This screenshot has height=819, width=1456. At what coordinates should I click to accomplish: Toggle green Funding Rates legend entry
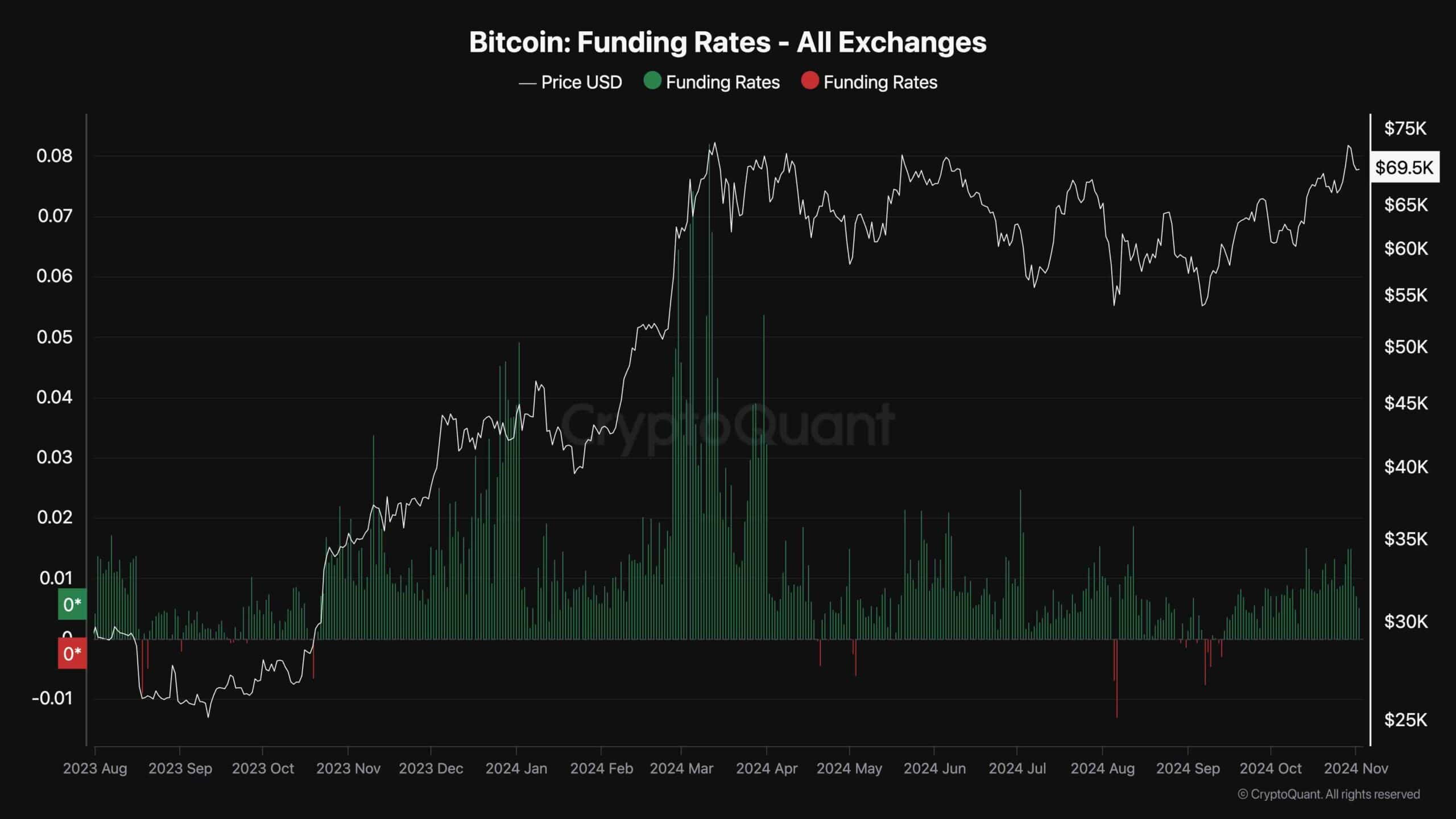[711, 82]
